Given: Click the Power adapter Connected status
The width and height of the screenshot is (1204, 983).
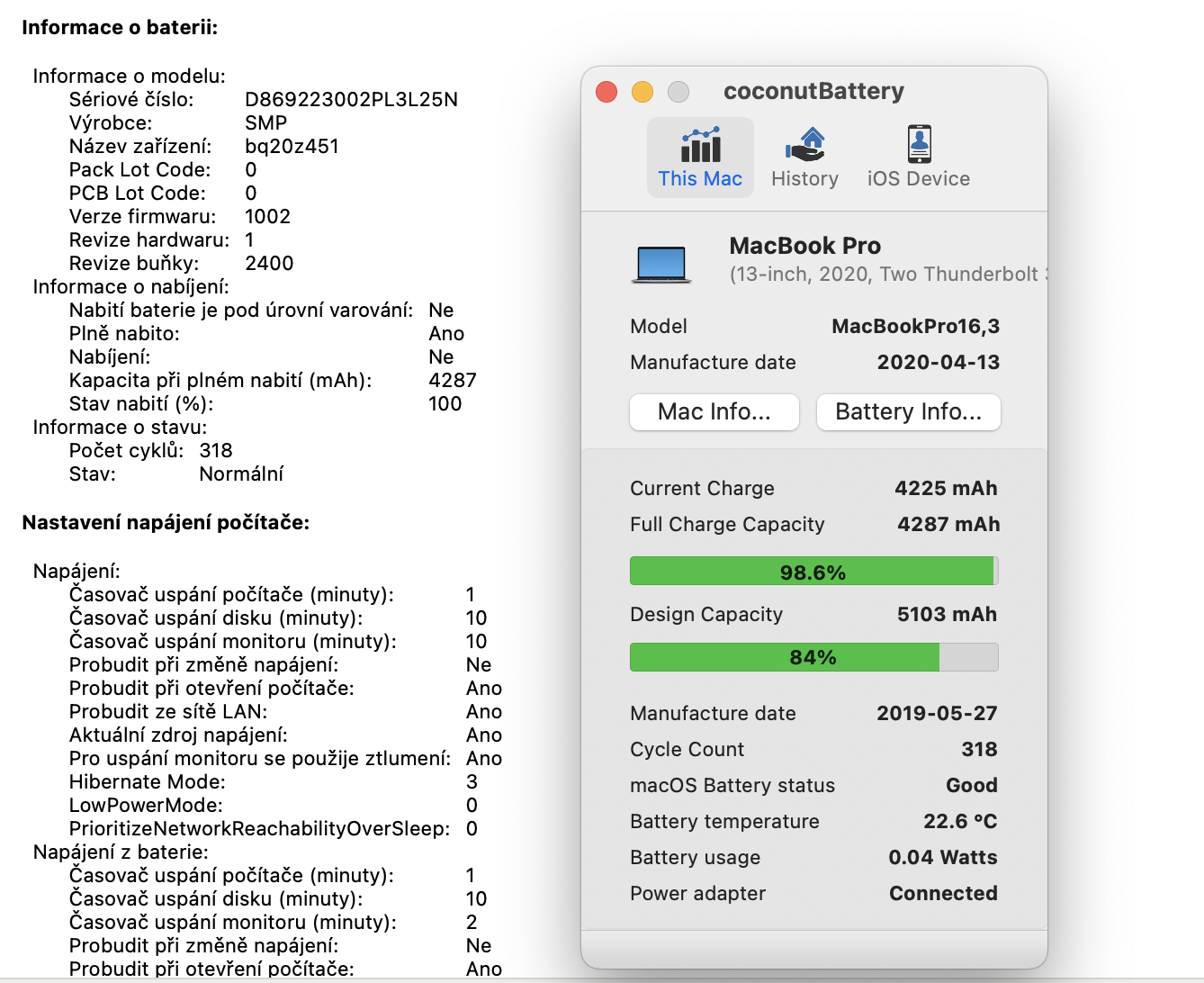Looking at the screenshot, I should (x=943, y=893).
